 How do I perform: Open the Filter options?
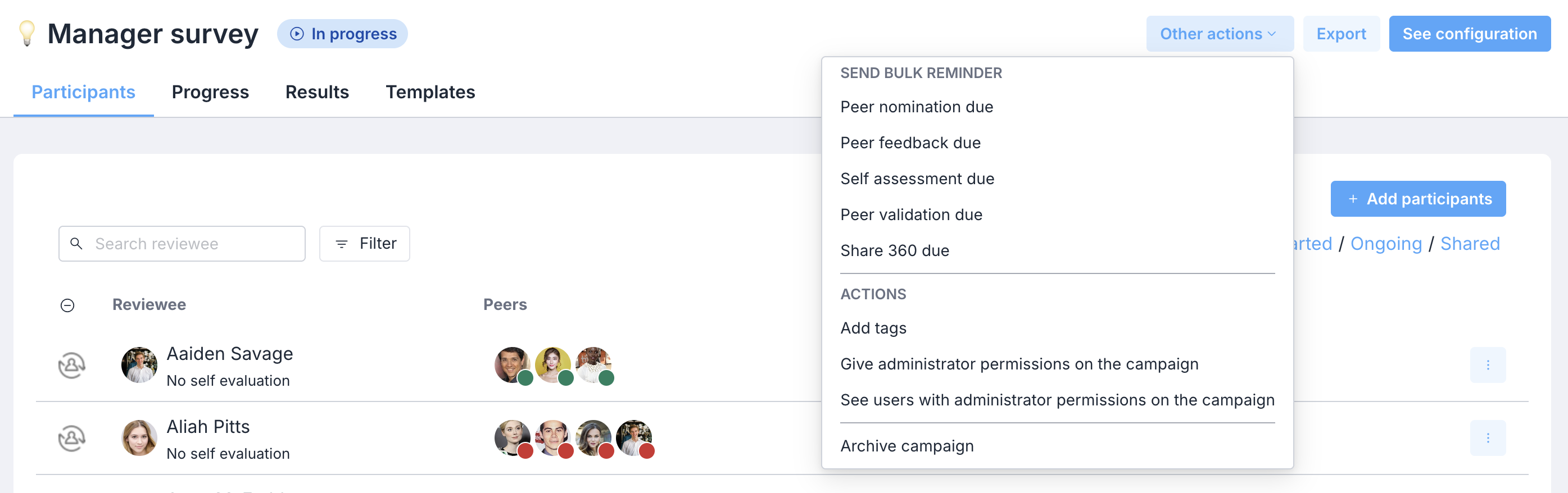365,244
